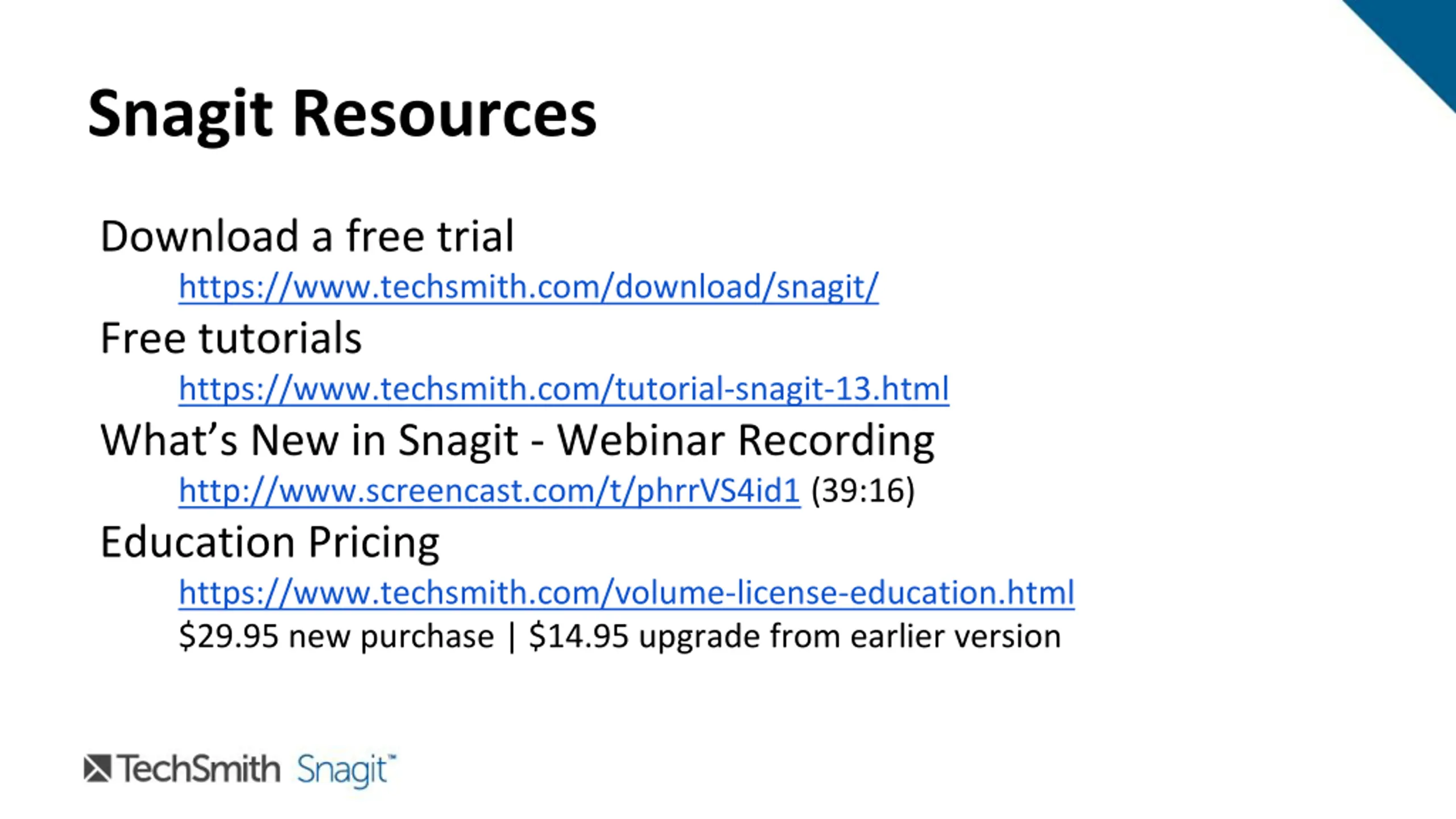This screenshot has width=1456, height=819.
Task: Click the TechSmith square logo mark
Action: click(x=97, y=768)
